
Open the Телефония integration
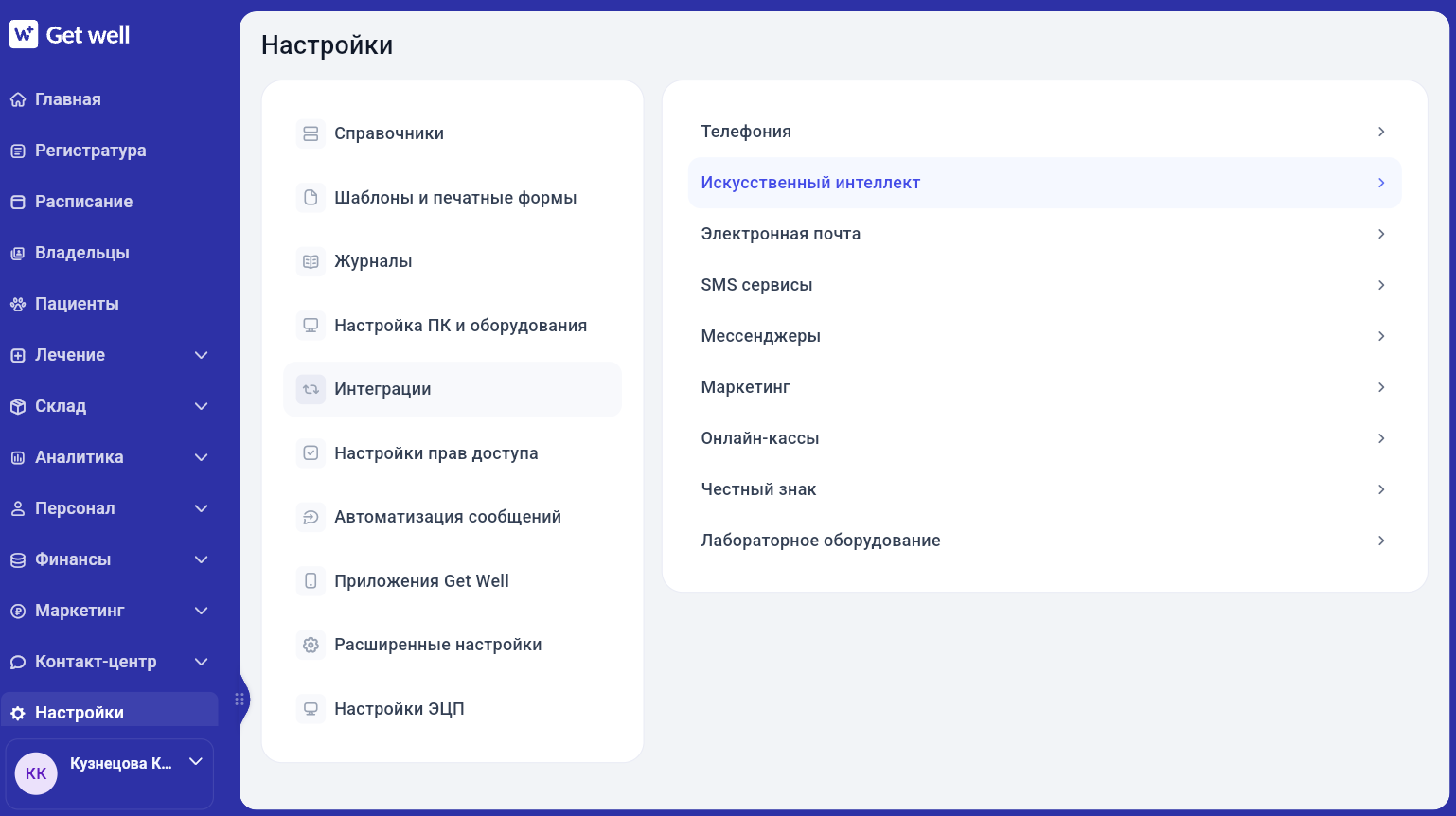(1044, 132)
